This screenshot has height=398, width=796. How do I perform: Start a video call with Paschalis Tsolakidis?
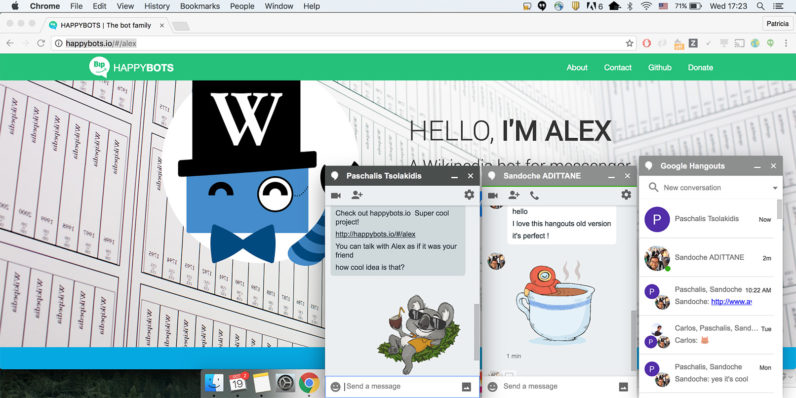[x=336, y=195]
